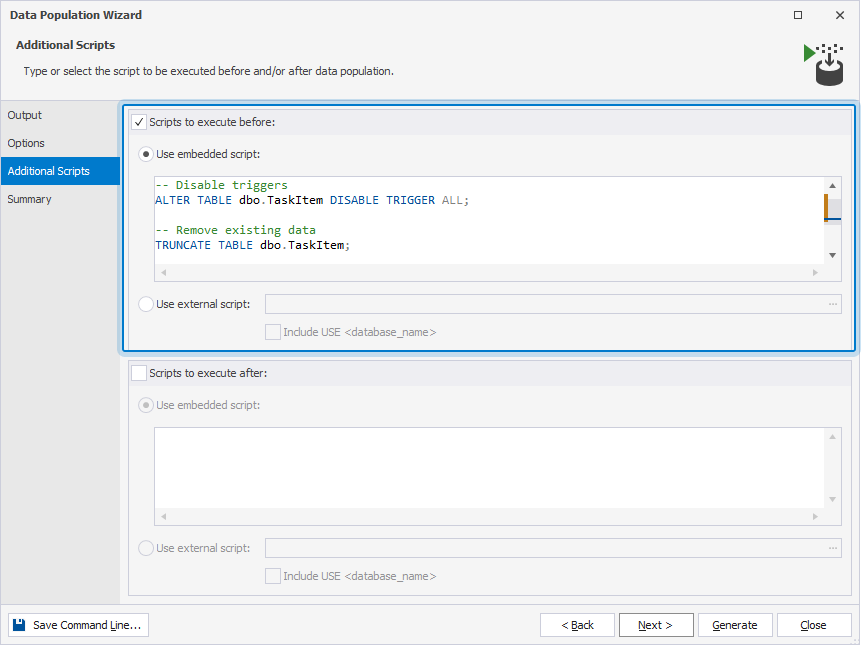Click the 'ALTER TABLE dbo.TaskItem DISABLE TRIGGER ALL;' line

point(312,200)
